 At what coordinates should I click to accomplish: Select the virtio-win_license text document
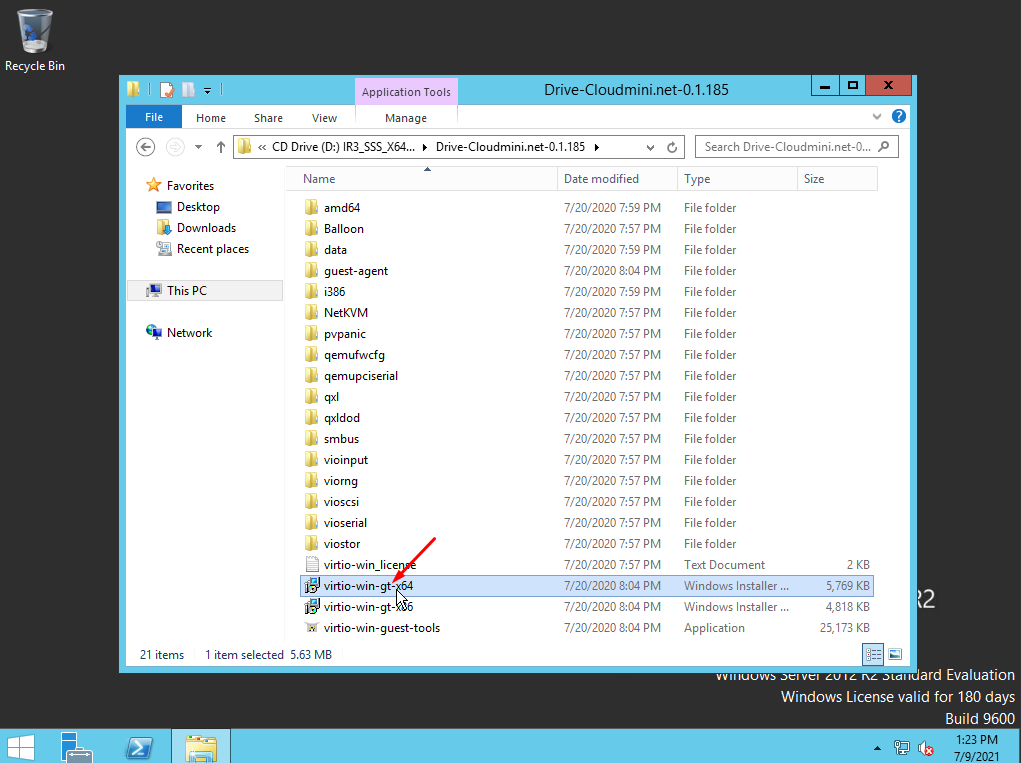click(369, 564)
